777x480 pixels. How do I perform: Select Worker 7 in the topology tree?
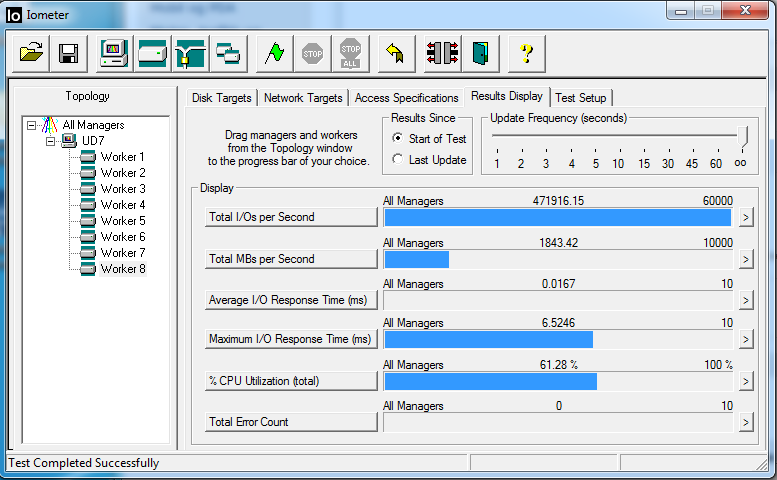tap(123, 253)
